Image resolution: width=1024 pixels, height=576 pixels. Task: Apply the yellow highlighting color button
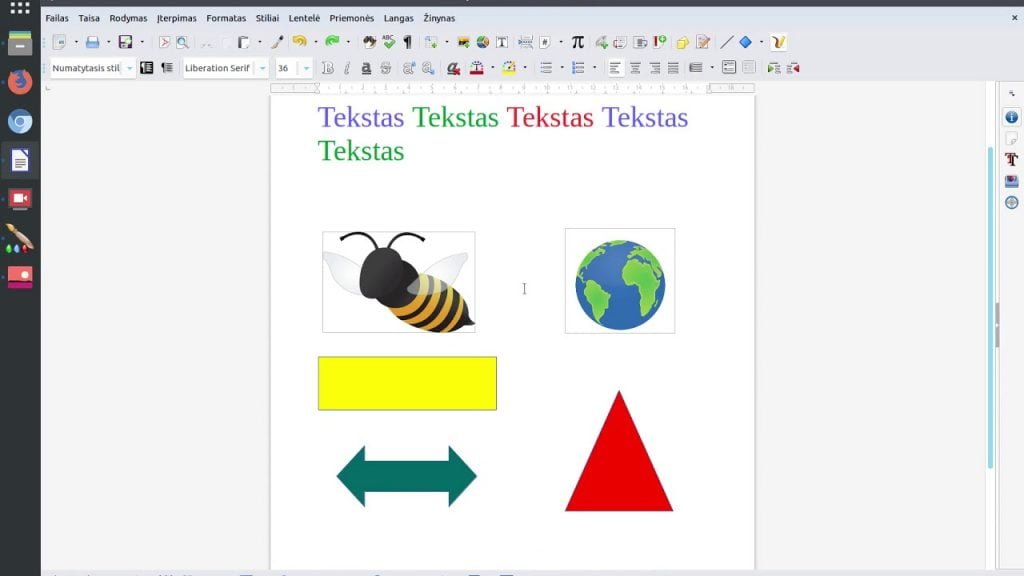[x=509, y=68]
